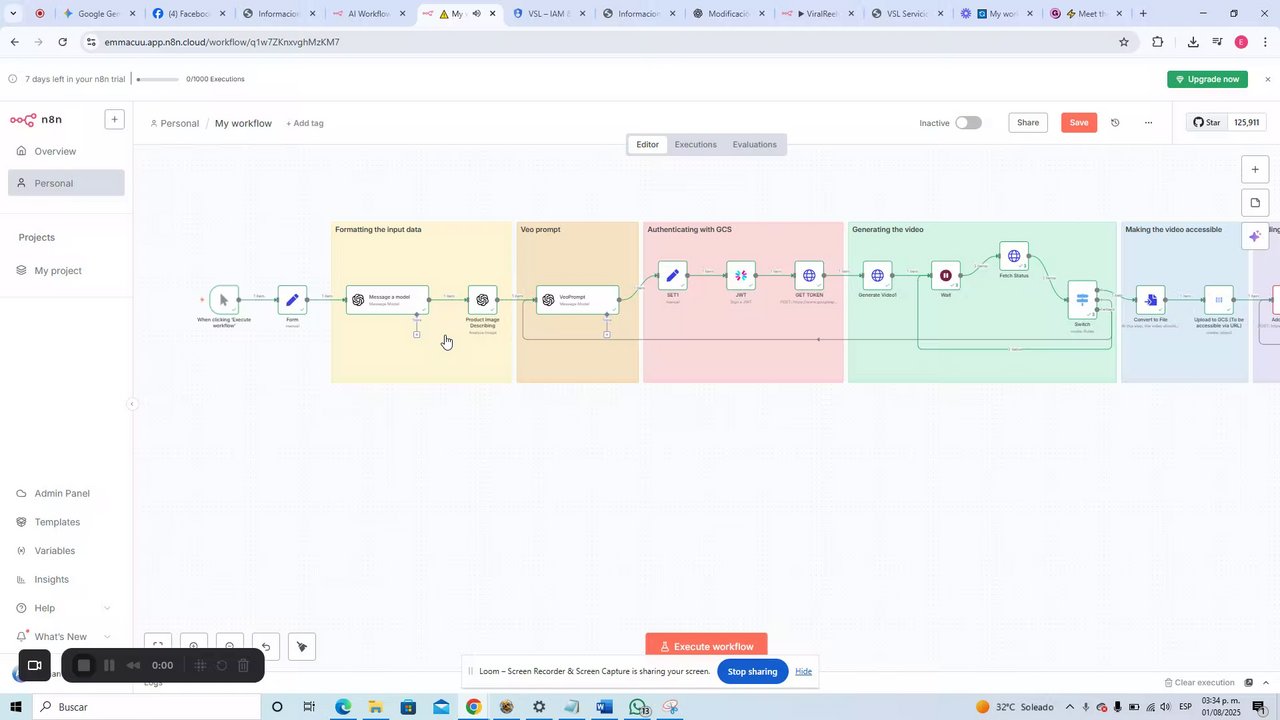Click the Share button
This screenshot has height=720, width=1280.
pyautogui.click(x=1028, y=123)
